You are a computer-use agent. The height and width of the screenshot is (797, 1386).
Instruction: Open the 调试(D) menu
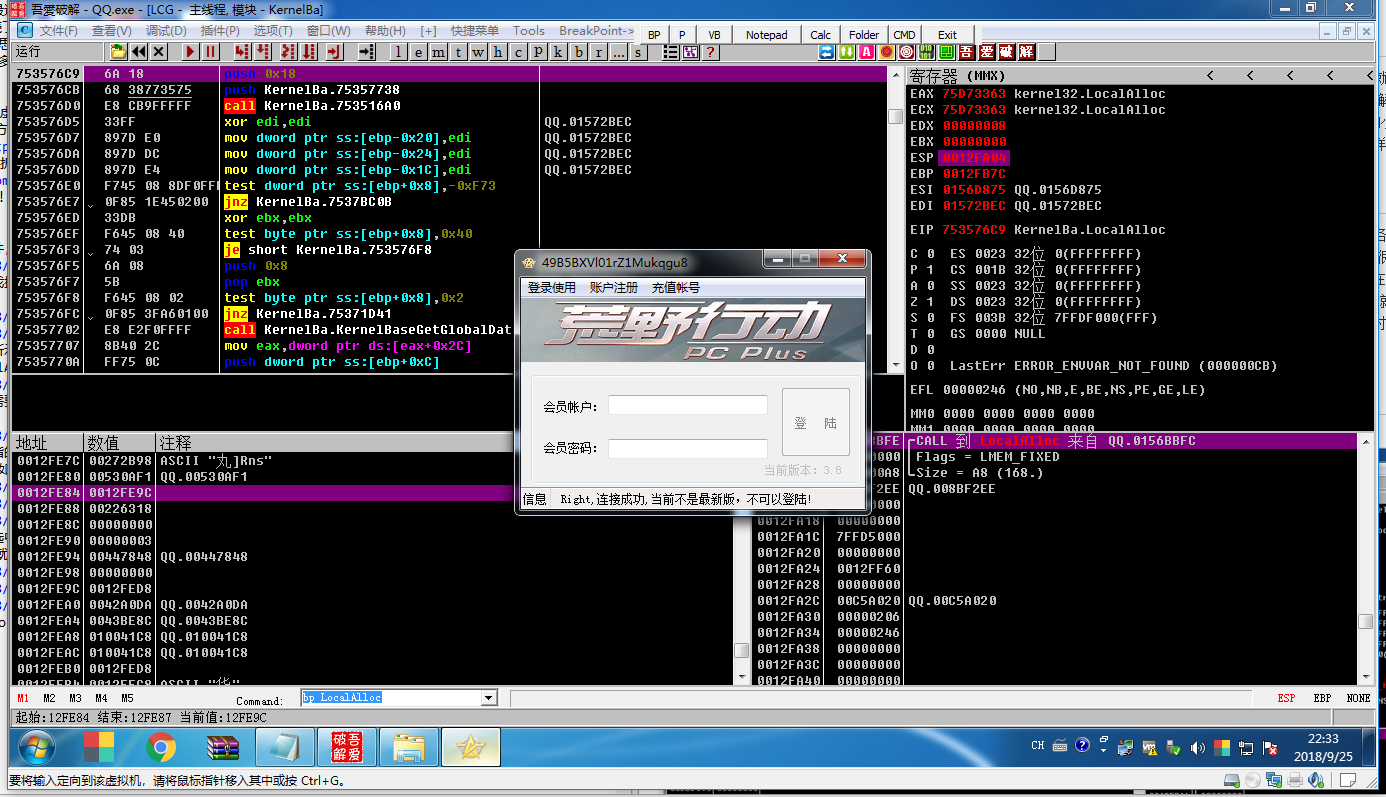(x=166, y=31)
